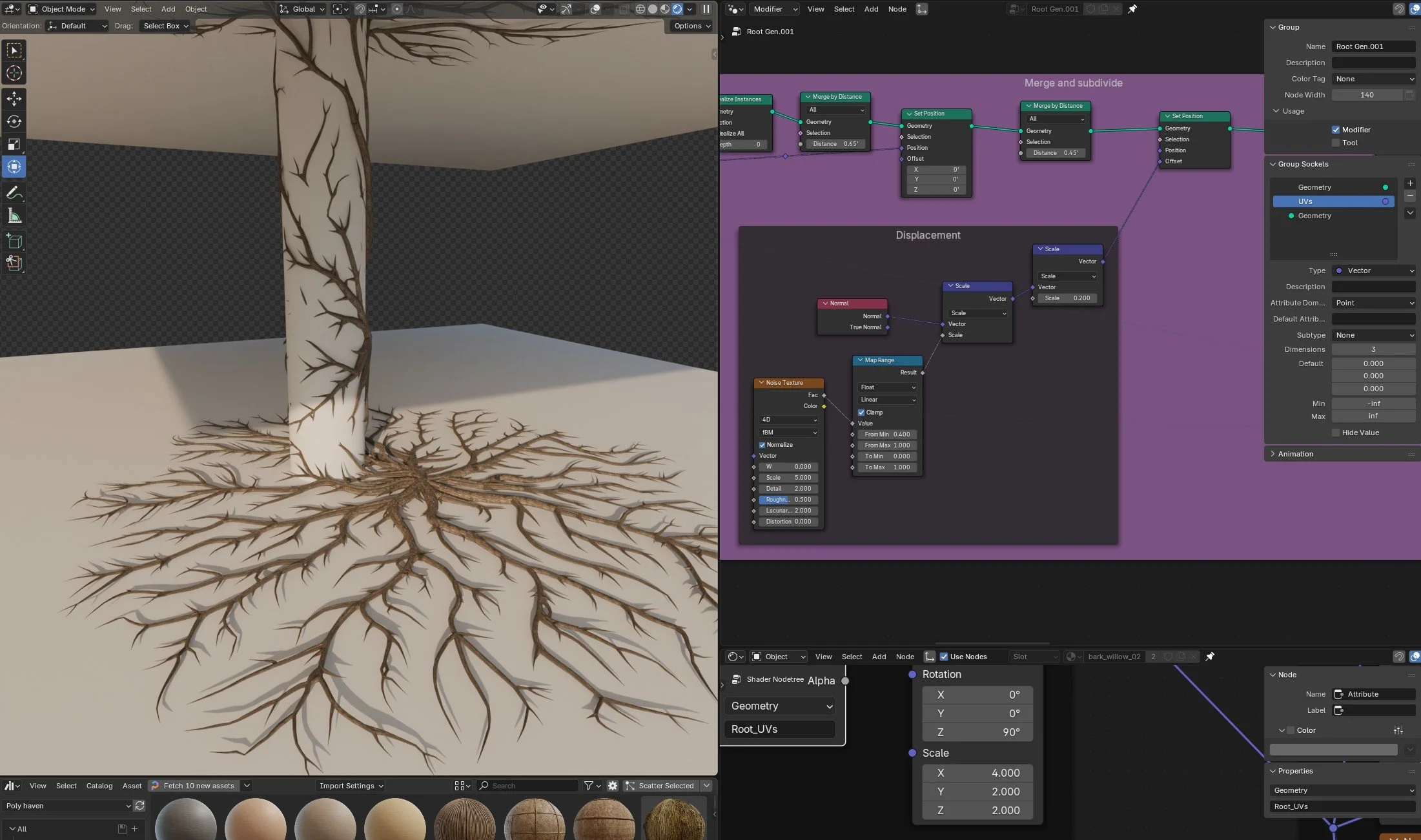Select the Move tool in the viewport toolbar

click(14, 98)
